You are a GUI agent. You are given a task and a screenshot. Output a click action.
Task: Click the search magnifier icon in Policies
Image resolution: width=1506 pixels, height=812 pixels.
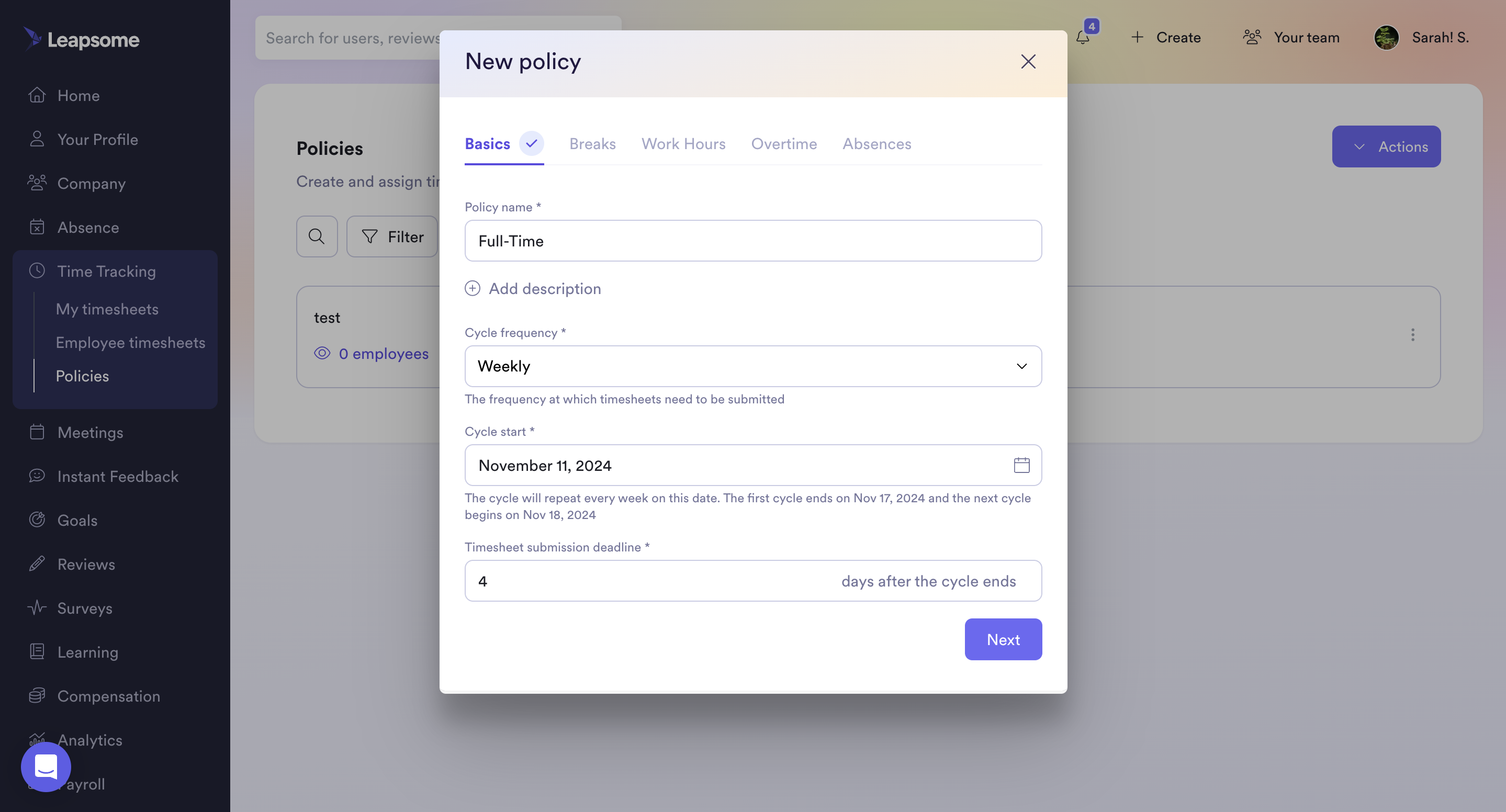pos(317,237)
